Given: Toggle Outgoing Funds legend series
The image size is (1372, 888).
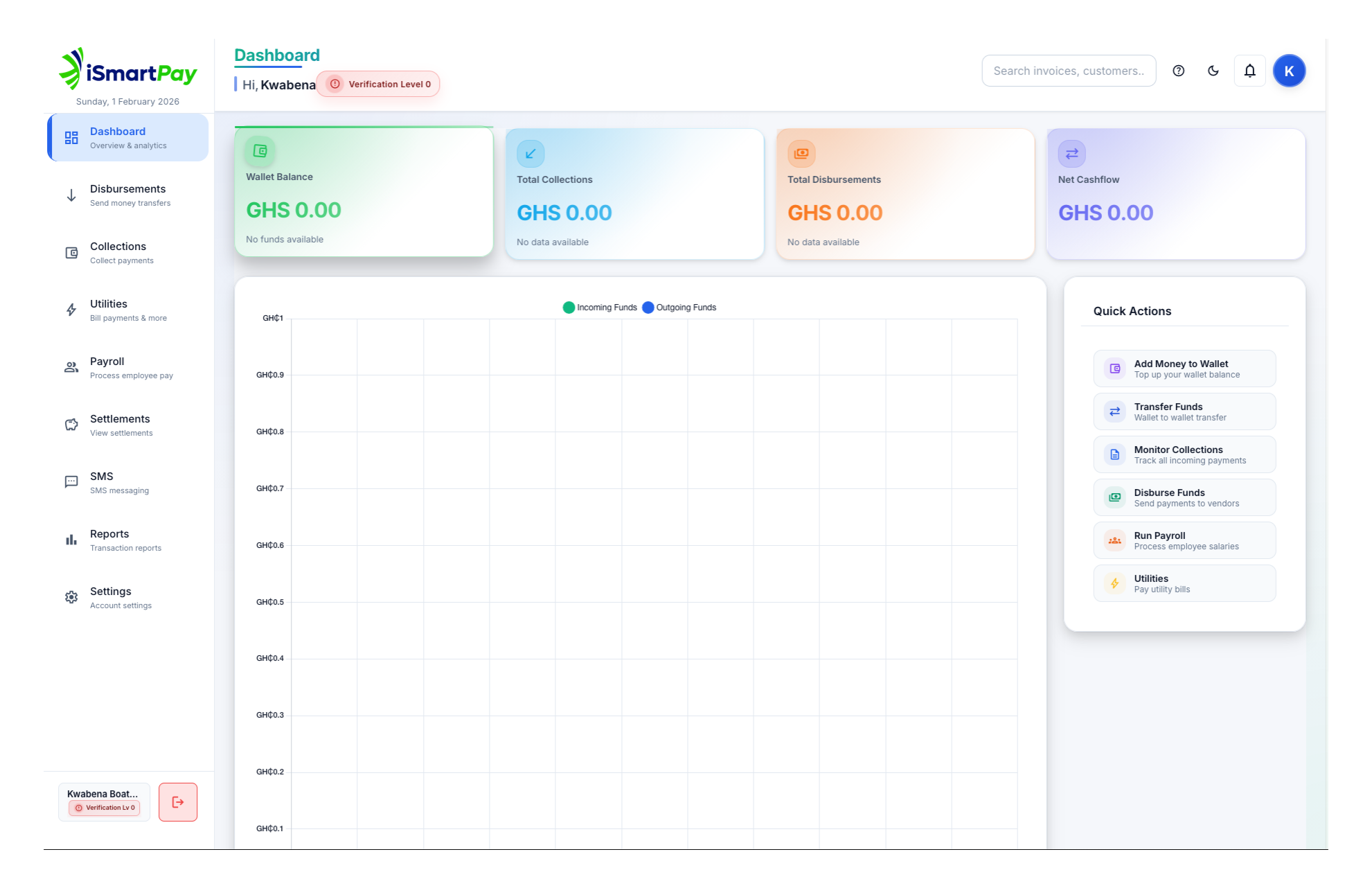Looking at the screenshot, I should pyautogui.click(x=679, y=308).
